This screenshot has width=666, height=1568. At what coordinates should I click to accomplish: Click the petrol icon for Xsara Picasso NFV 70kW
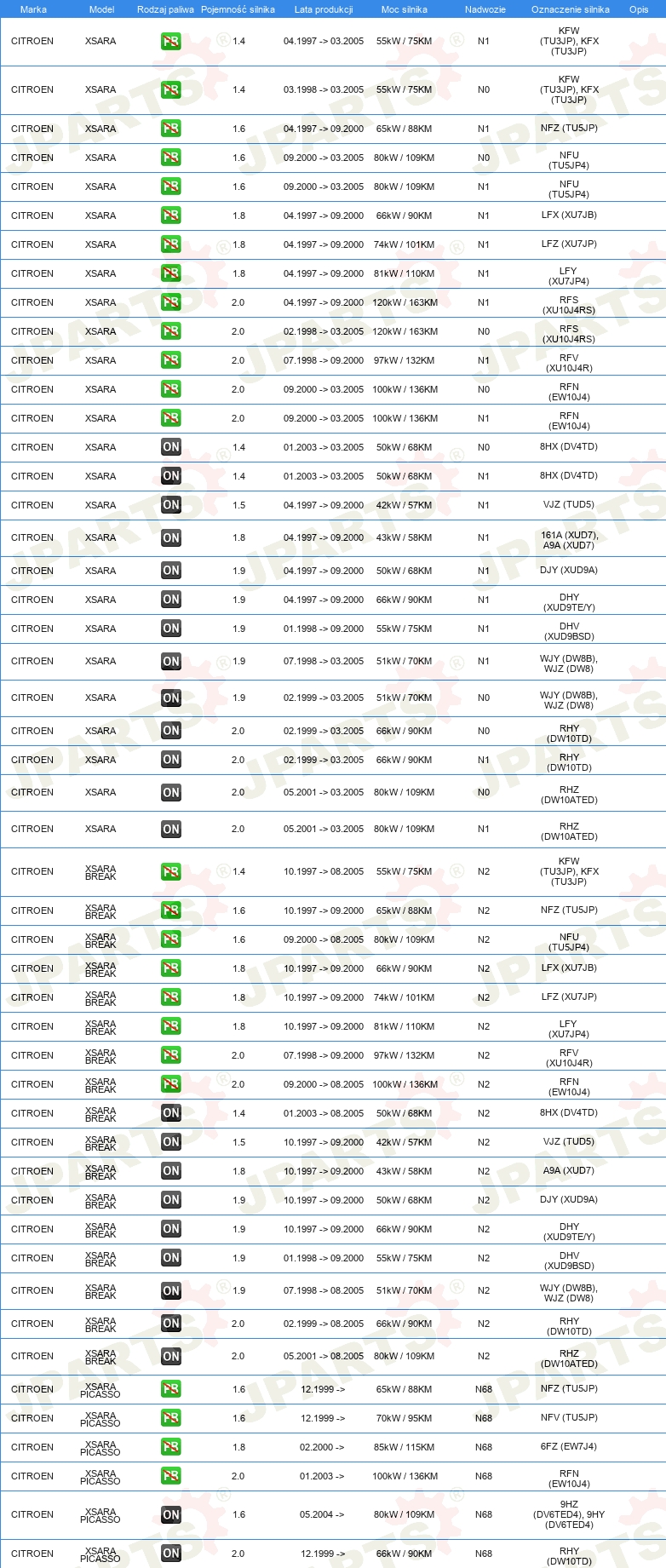point(171,1418)
